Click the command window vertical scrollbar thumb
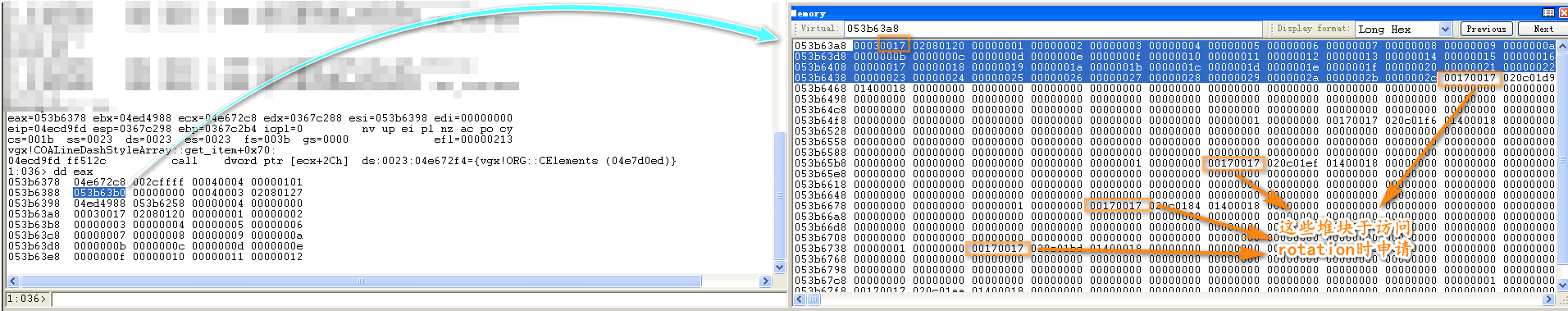The image size is (1568, 311). coord(779,195)
